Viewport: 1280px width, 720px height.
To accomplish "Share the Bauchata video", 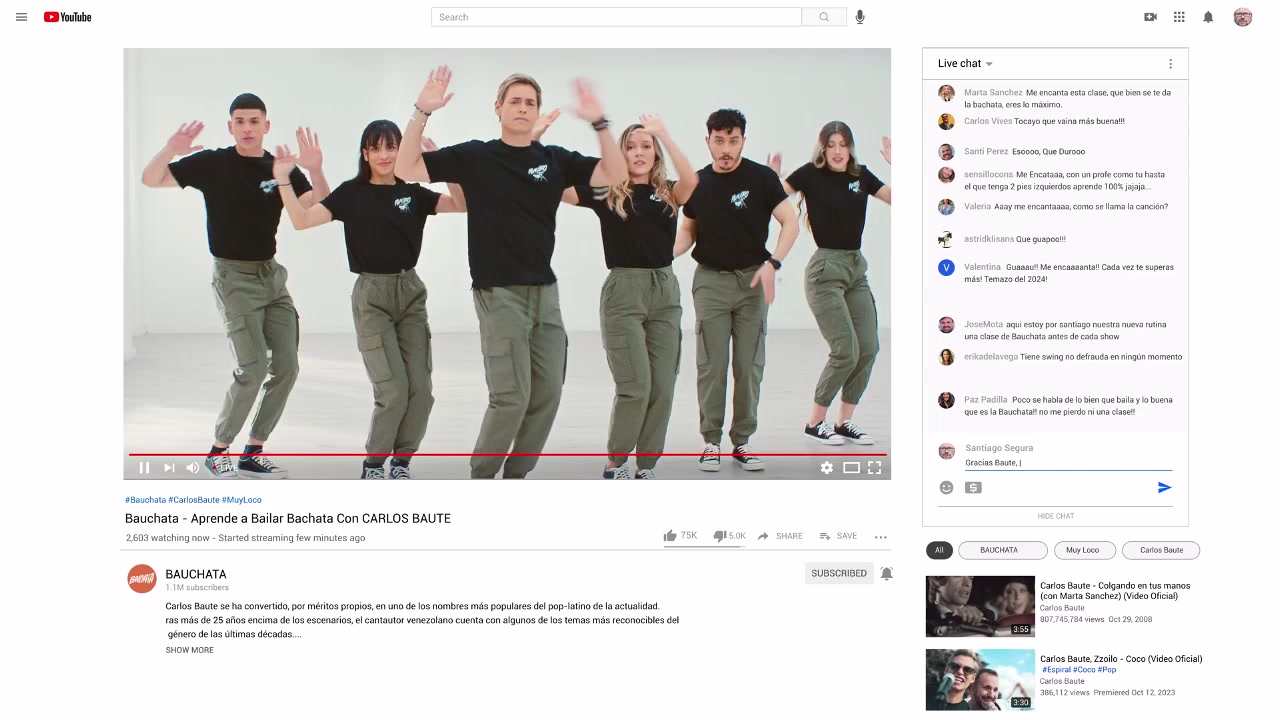I will 780,536.
